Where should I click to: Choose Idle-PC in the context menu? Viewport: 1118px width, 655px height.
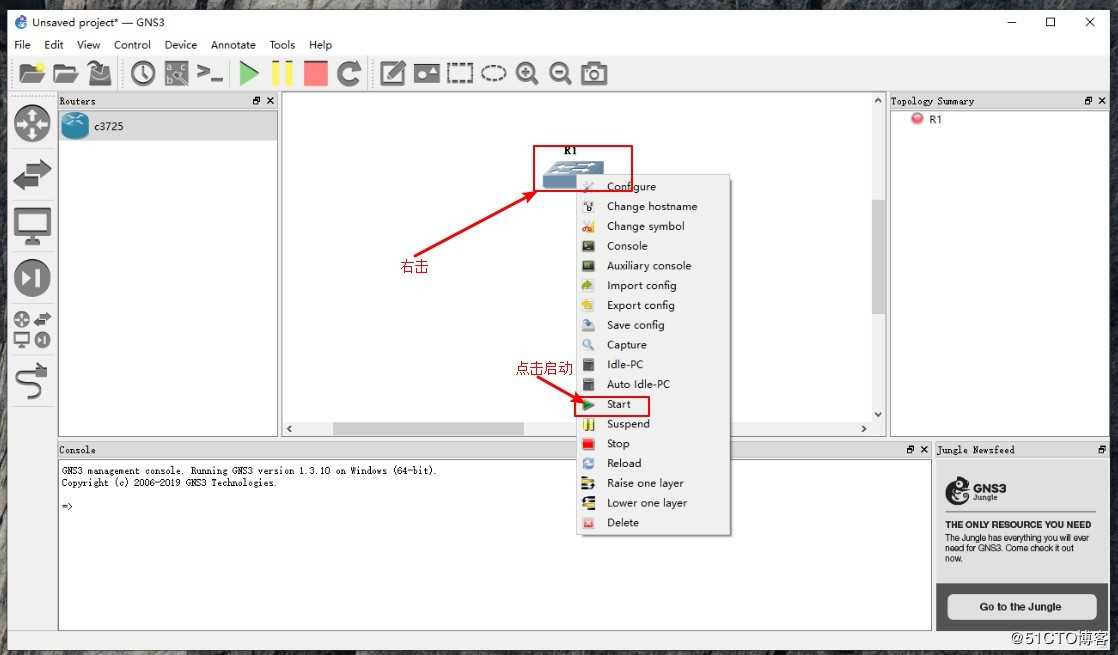653,364
